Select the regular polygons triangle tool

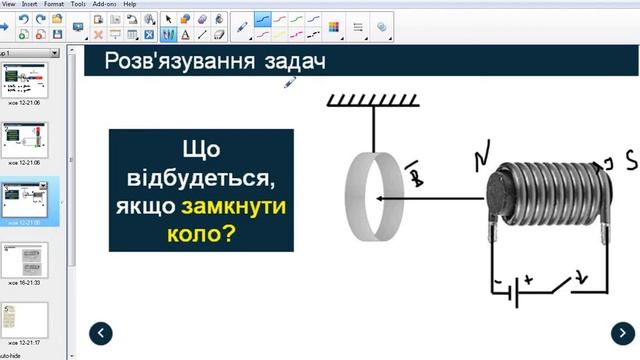185,35
